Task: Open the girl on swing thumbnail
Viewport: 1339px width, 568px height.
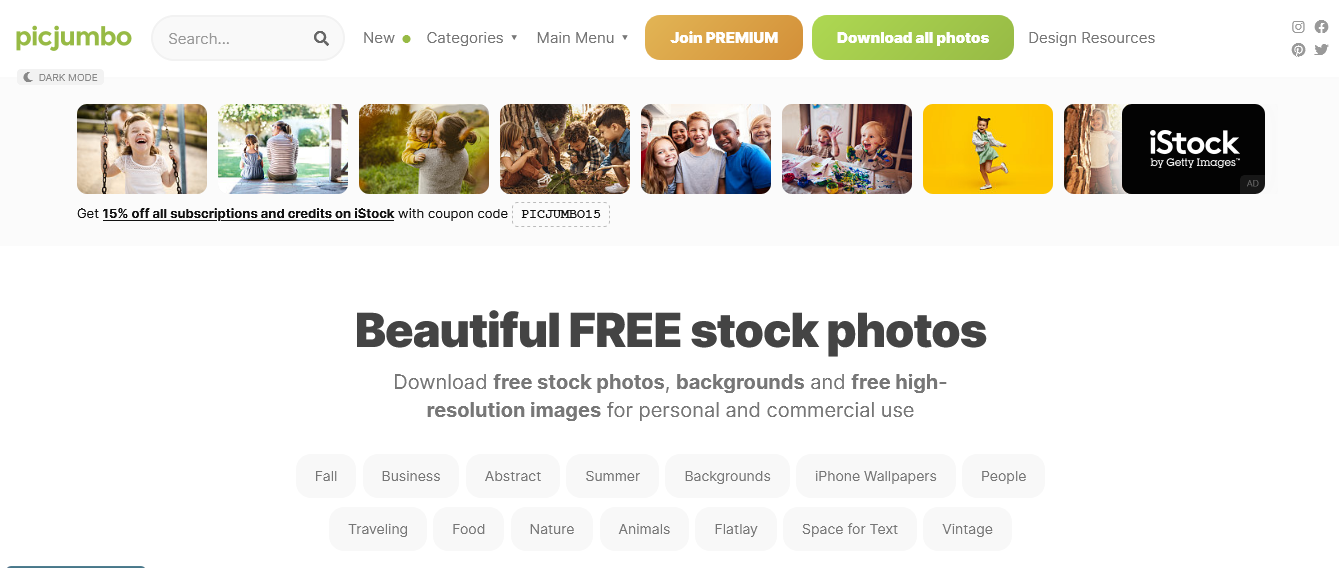Action: pos(142,149)
